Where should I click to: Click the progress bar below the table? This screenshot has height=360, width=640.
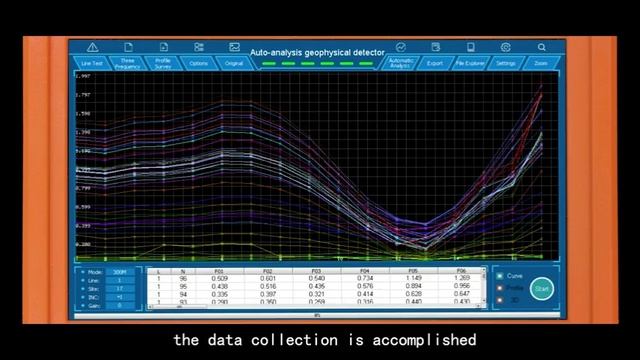tap(317, 315)
